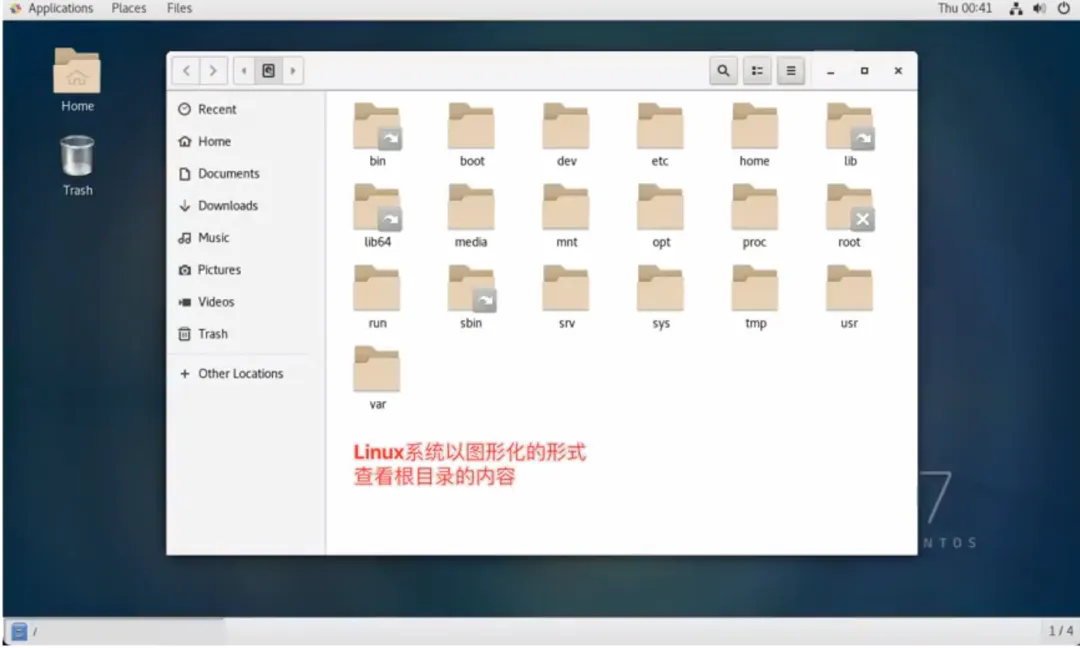Screen dimensions: 1080x648
Task: Open the var folder
Action: click(377, 378)
